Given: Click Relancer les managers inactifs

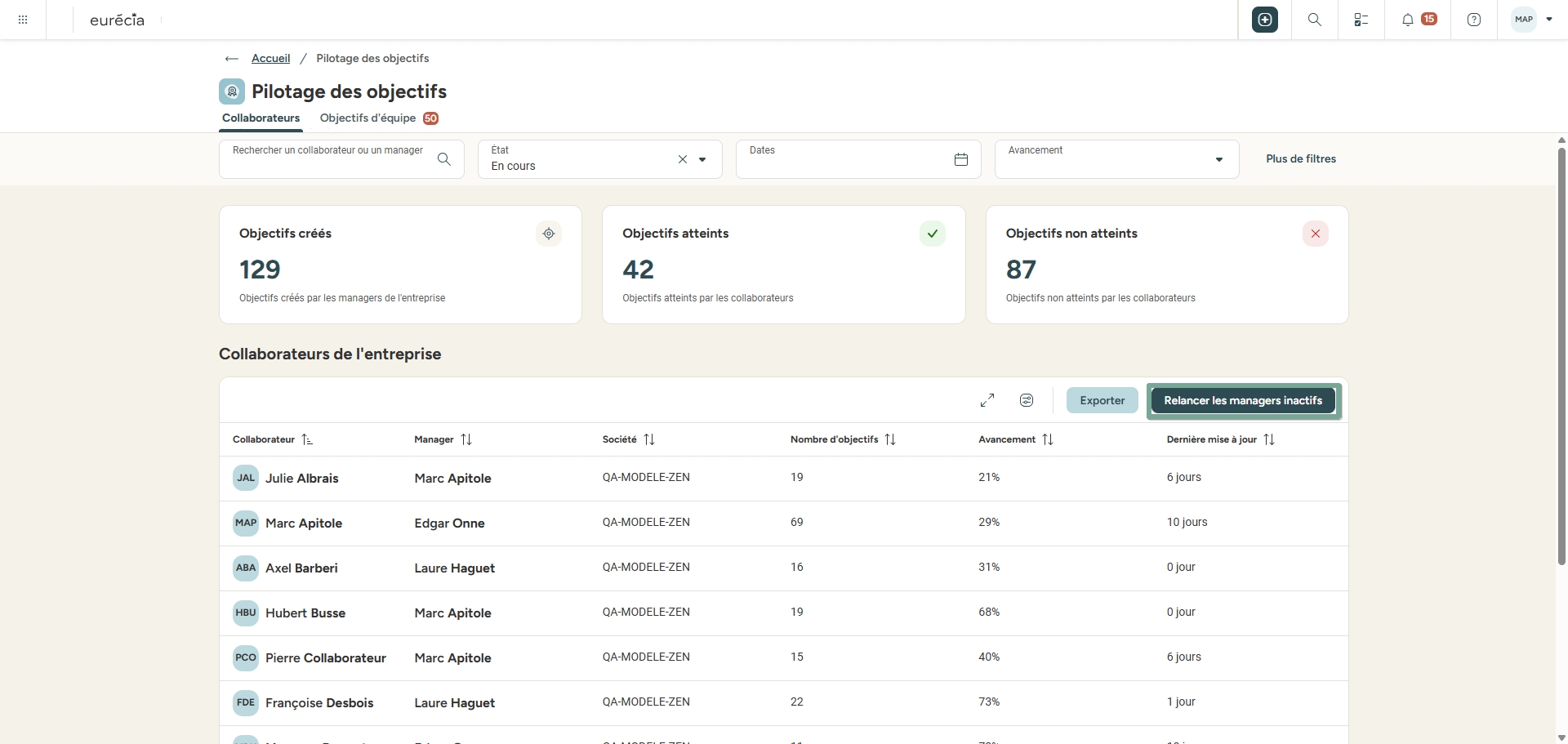Looking at the screenshot, I should click(x=1243, y=400).
